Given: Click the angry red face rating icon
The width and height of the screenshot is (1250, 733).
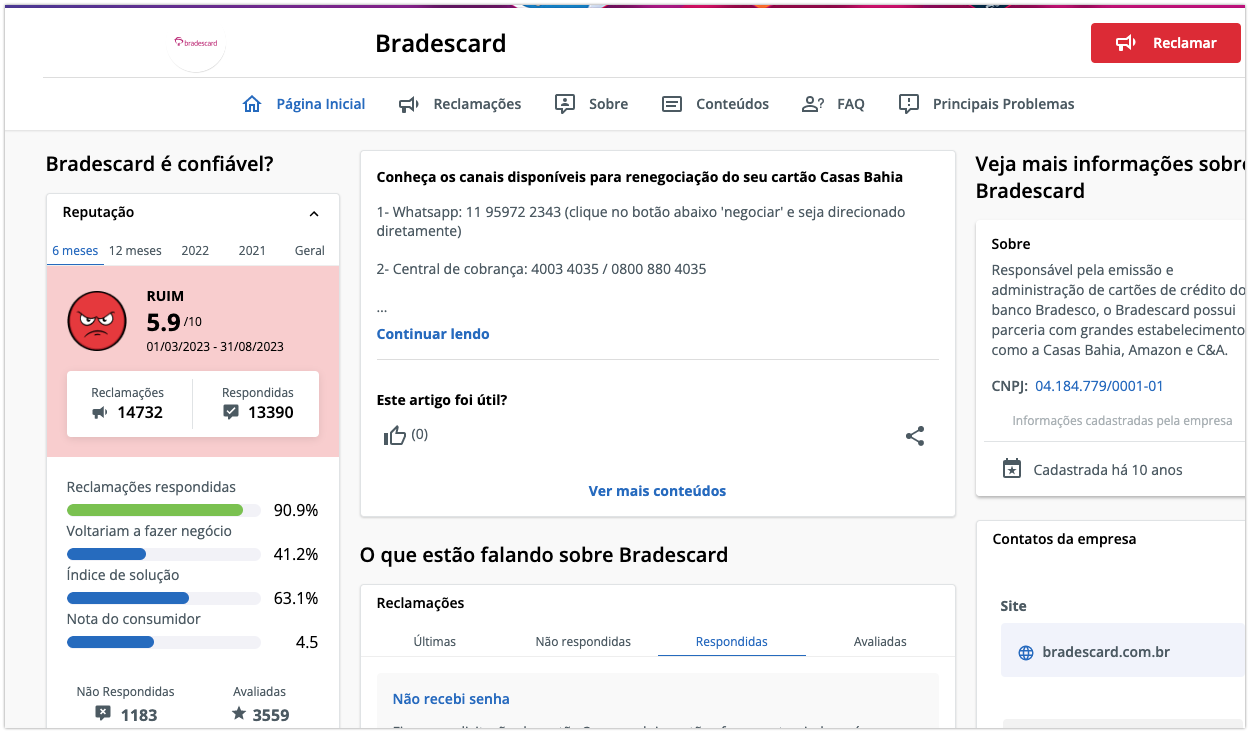Looking at the screenshot, I should tap(97, 321).
